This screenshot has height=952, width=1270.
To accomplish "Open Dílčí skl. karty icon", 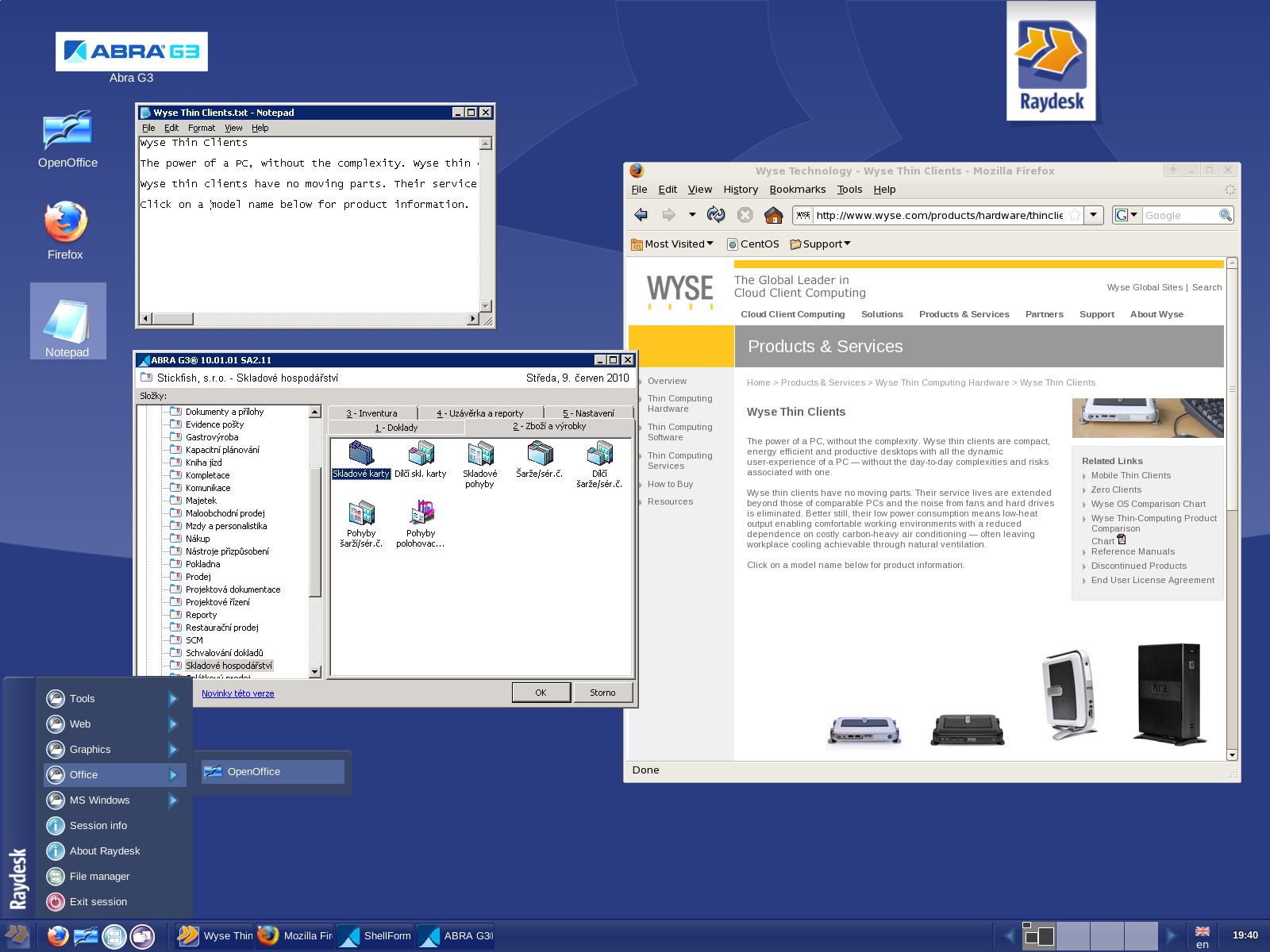I will point(421,460).
